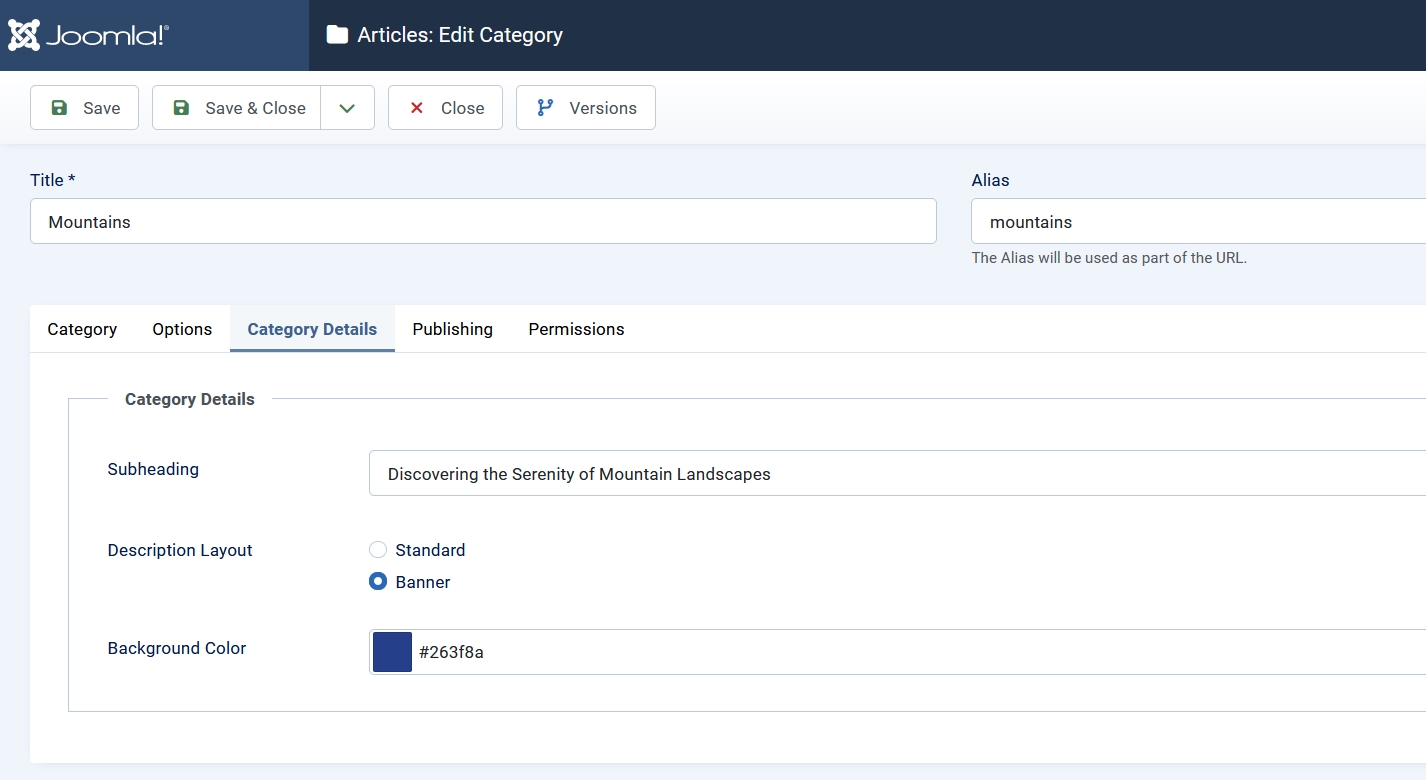Click the Title input field
The image size is (1426, 780).
(x=484, y=221)
